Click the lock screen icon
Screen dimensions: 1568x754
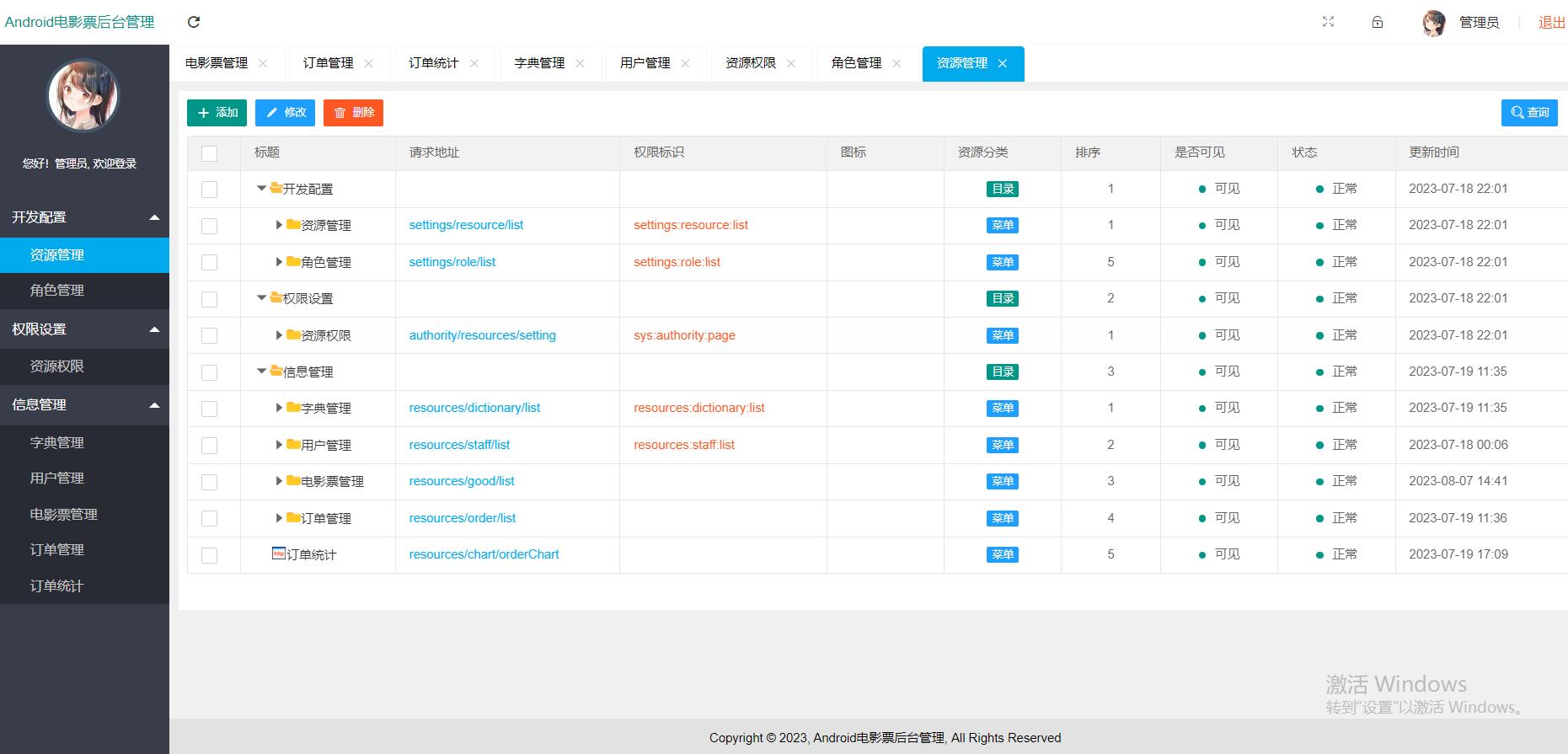pyautogui.click(x=1378, y=22)
